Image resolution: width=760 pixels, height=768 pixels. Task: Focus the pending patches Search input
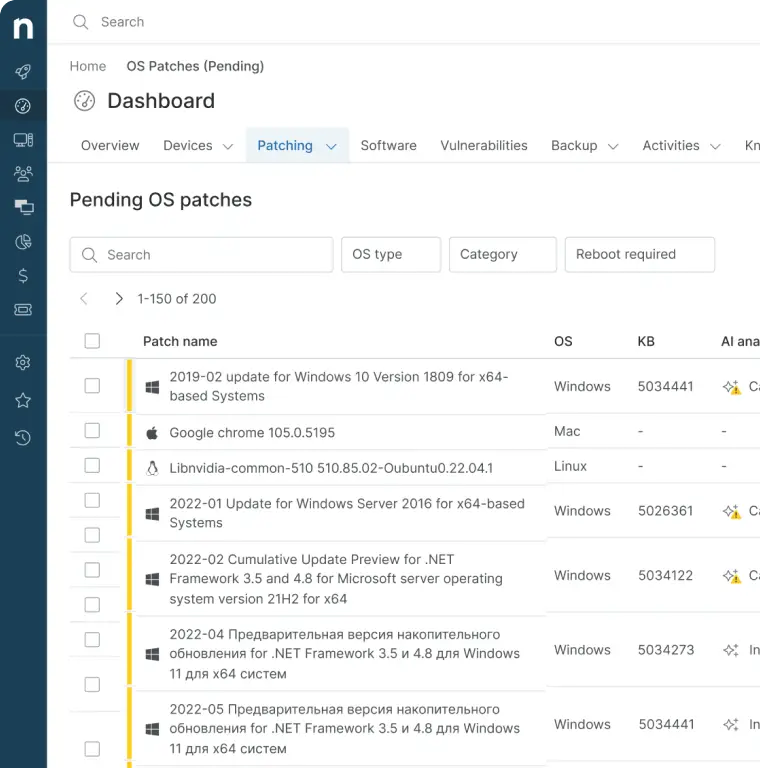[201, 255]
